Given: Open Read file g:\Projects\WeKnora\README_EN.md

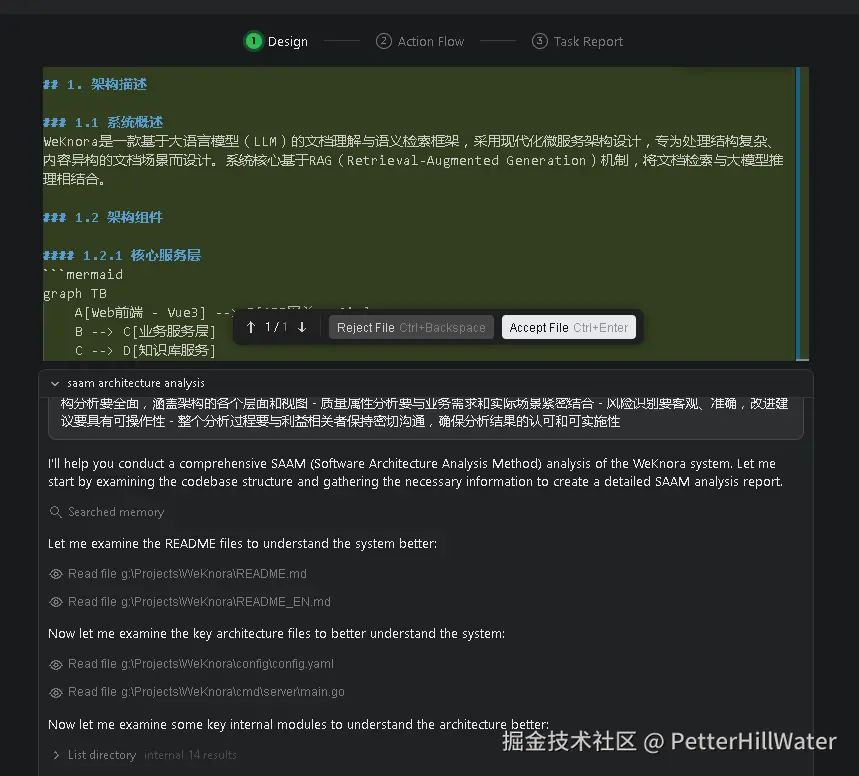Looking at the screenshot, I should point(199,602).
